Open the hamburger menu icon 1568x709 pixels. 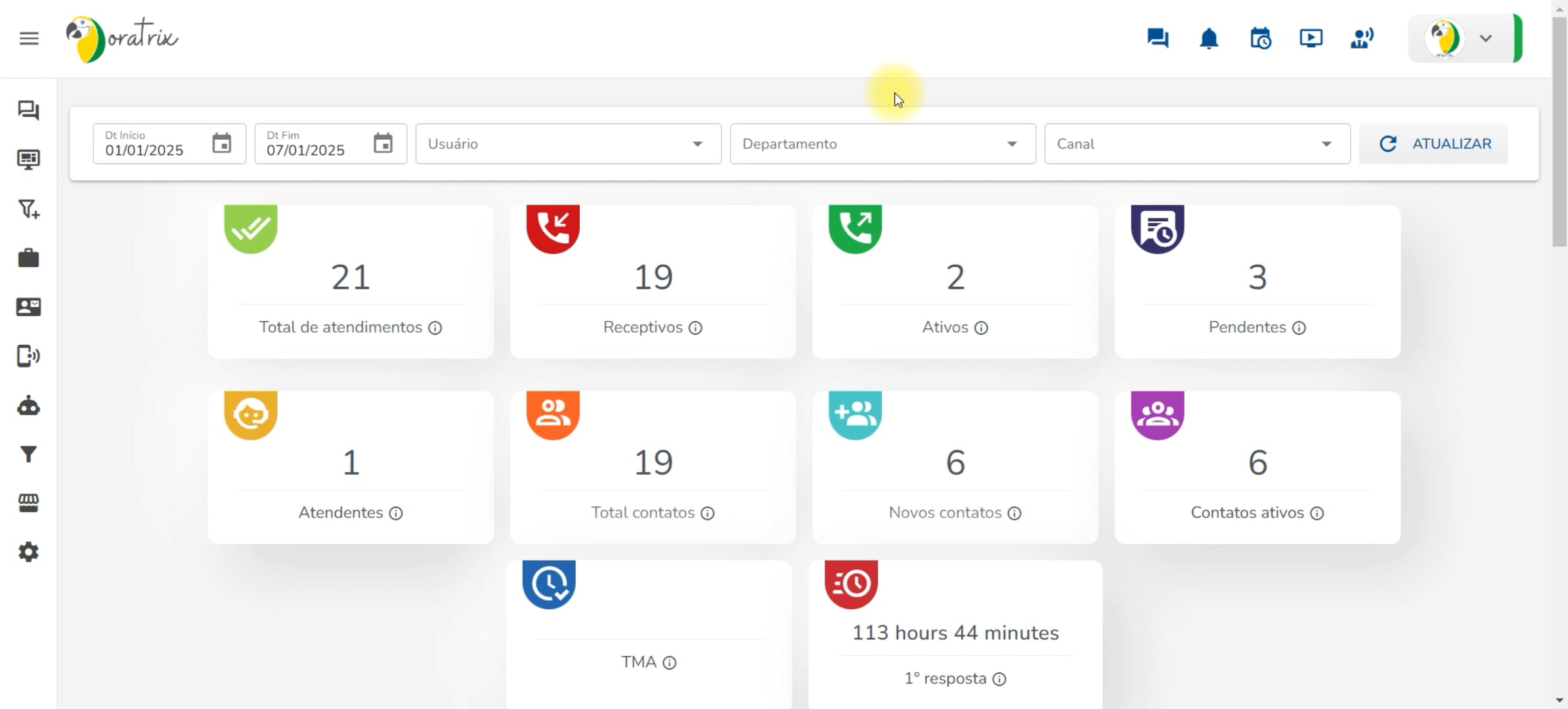point(29,39)
